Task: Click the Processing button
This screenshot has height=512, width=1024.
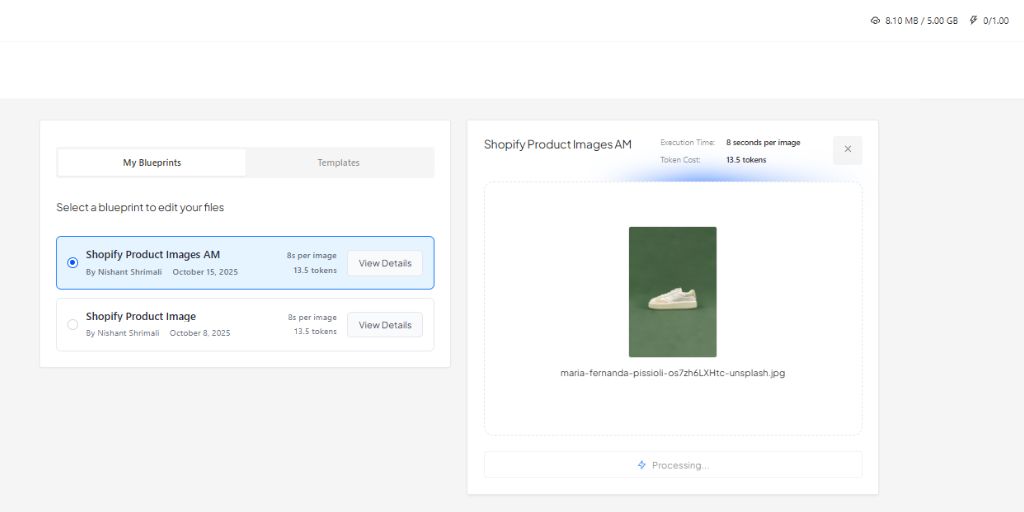Action: pyautogui.click(x=673, y=465)
